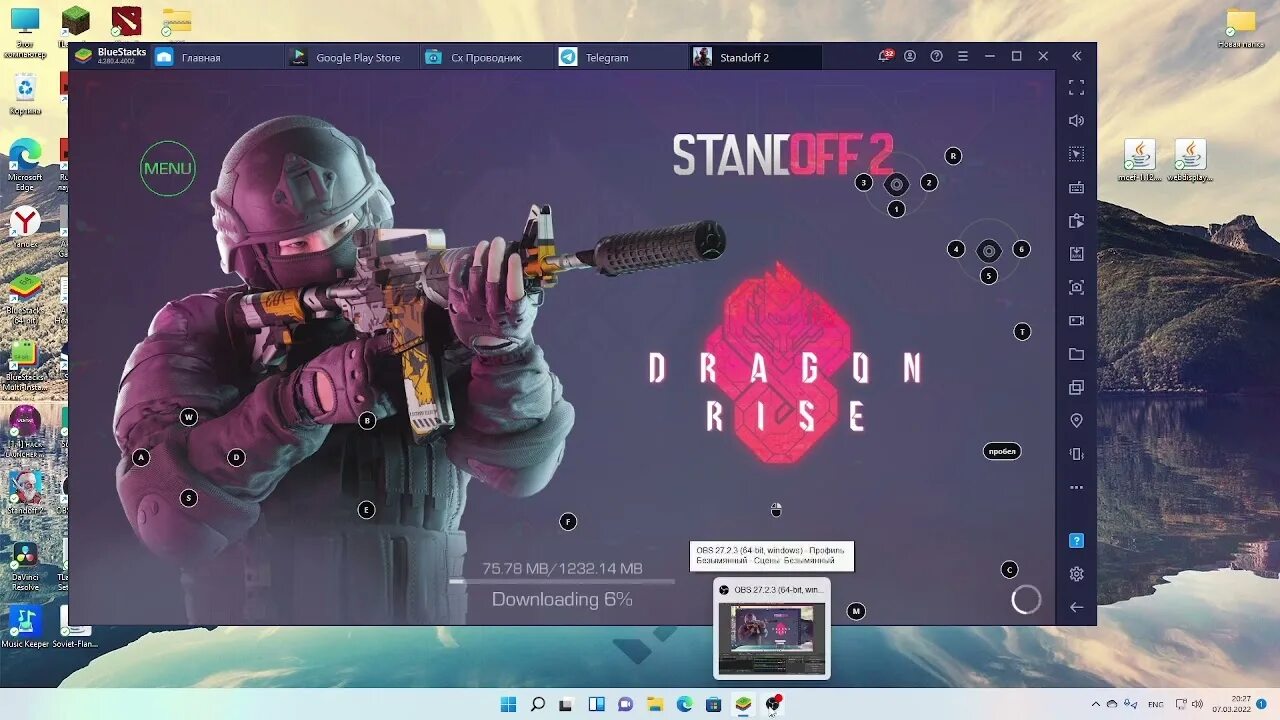1280x720 pixels.
Task: Open the BlueStacks account profile icon
Action: [x=910, y=56]
